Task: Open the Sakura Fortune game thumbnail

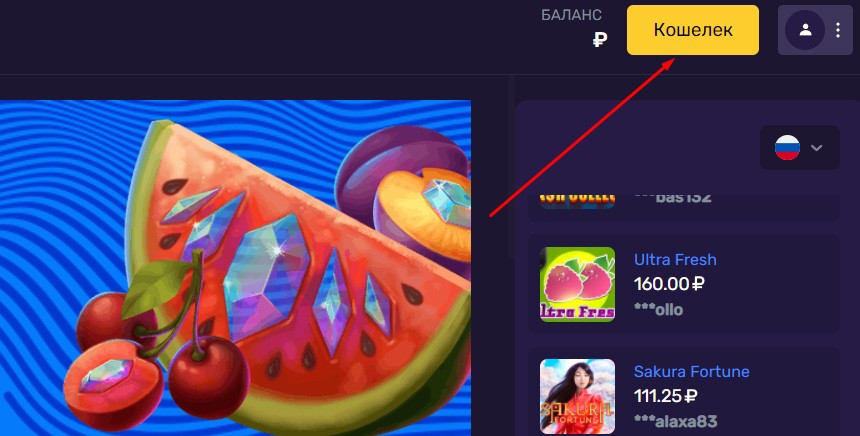Action: (x=578, y=397)
